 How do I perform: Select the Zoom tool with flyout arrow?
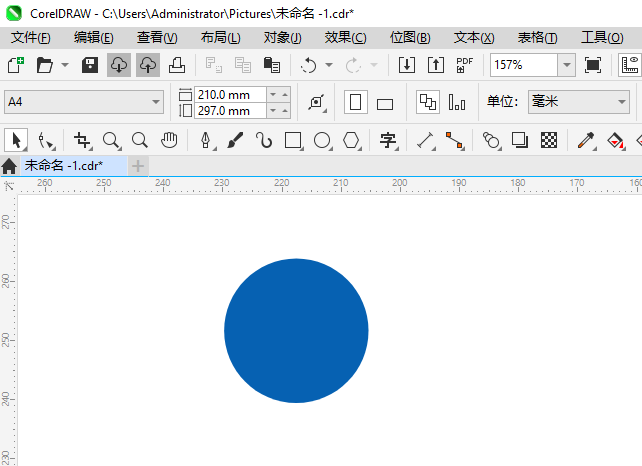click(111, 140)
